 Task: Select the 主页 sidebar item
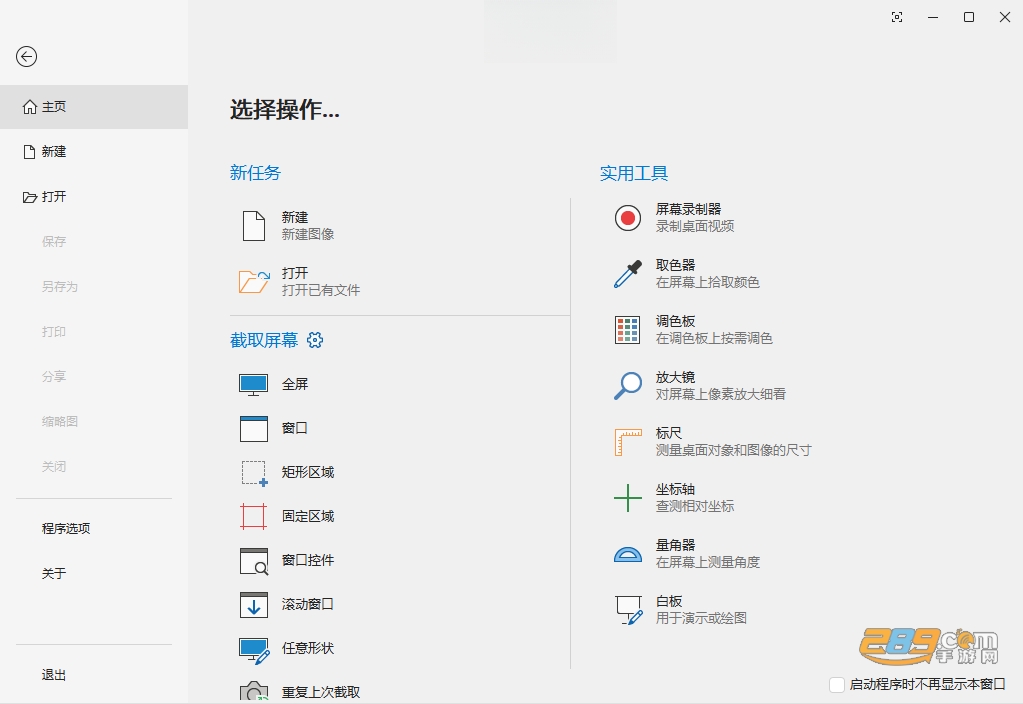click(x=94, y=106)
